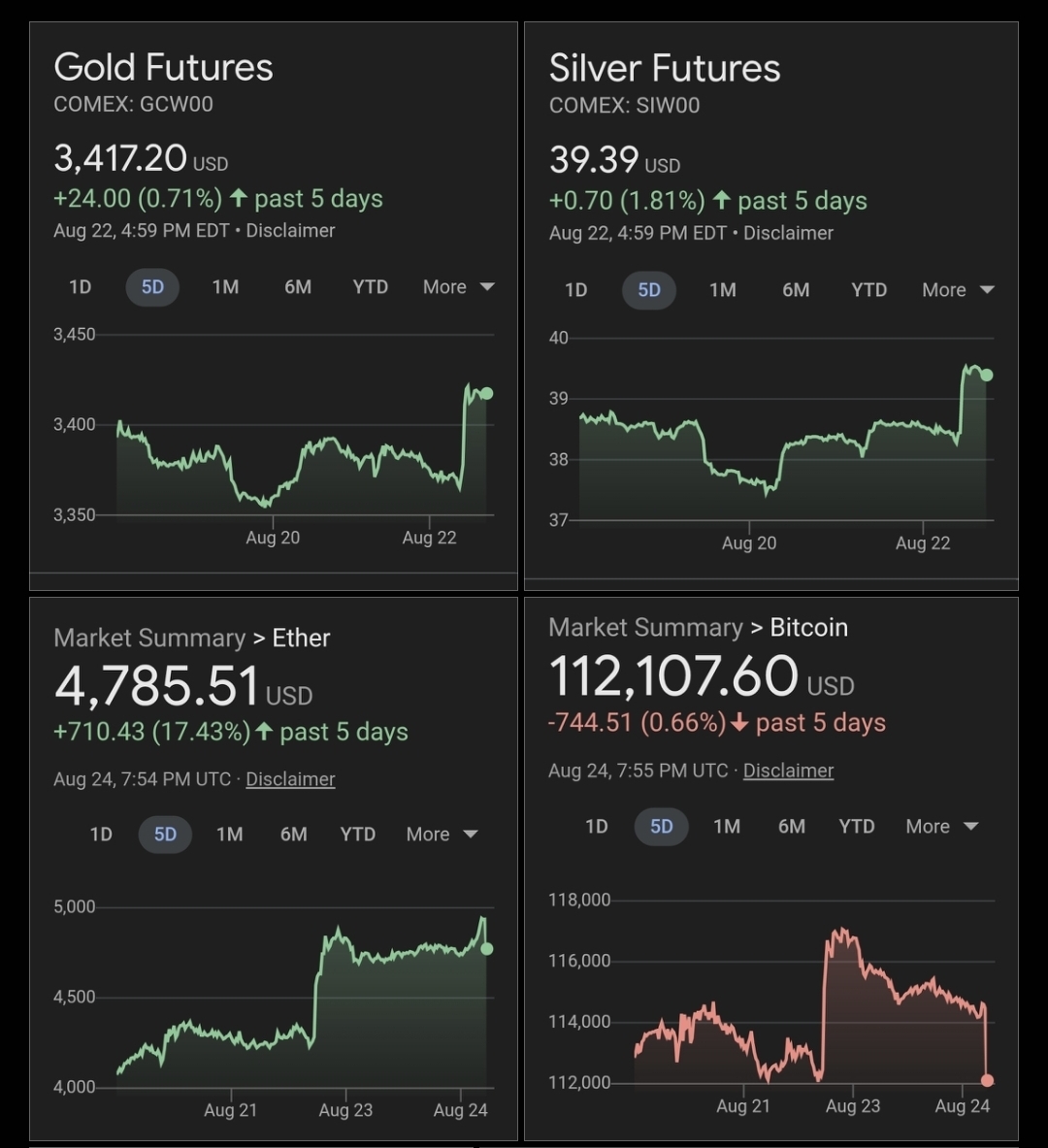Switch Ether chart to 6M view
The height and width of the screenshot is (1148, 1048).
(294, 835)
